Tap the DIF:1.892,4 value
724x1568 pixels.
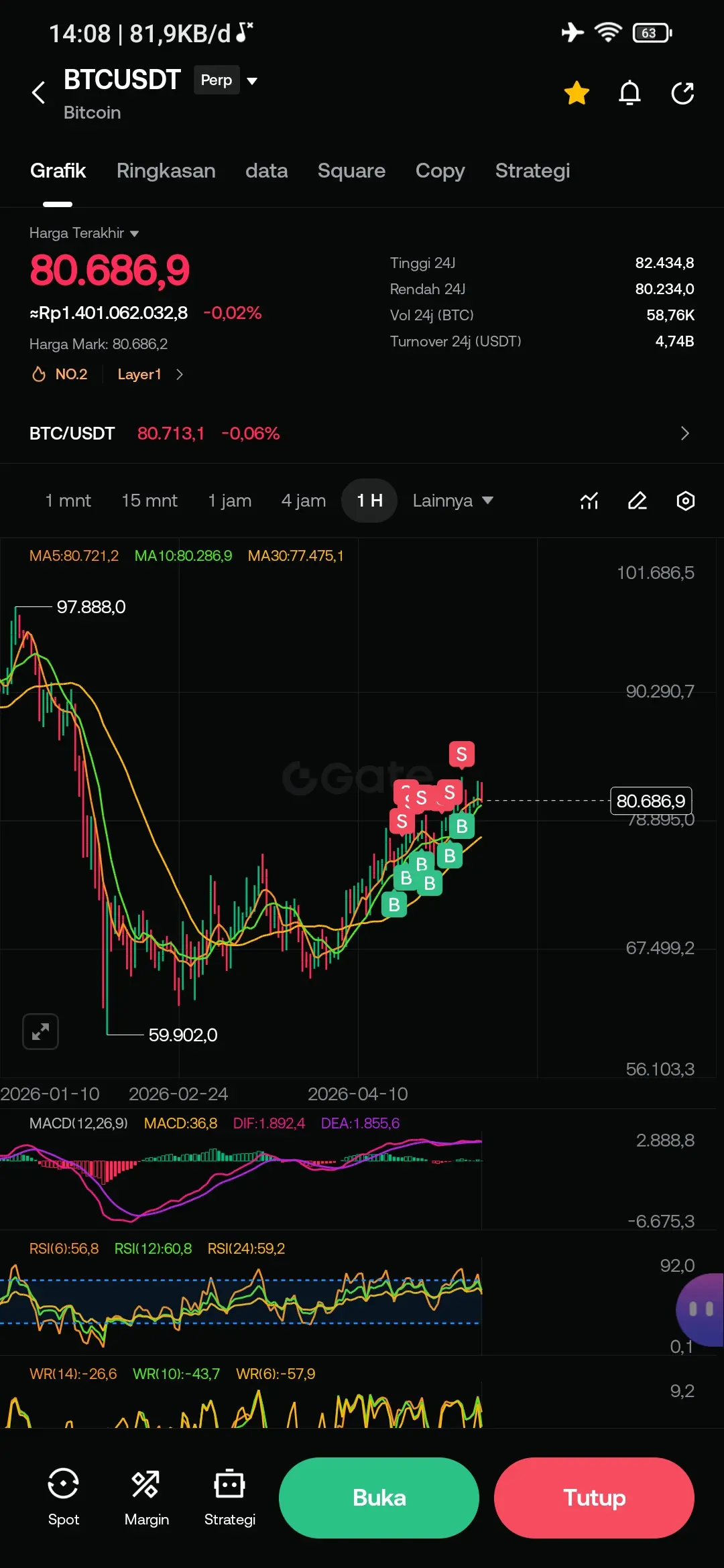(269, 1123)
